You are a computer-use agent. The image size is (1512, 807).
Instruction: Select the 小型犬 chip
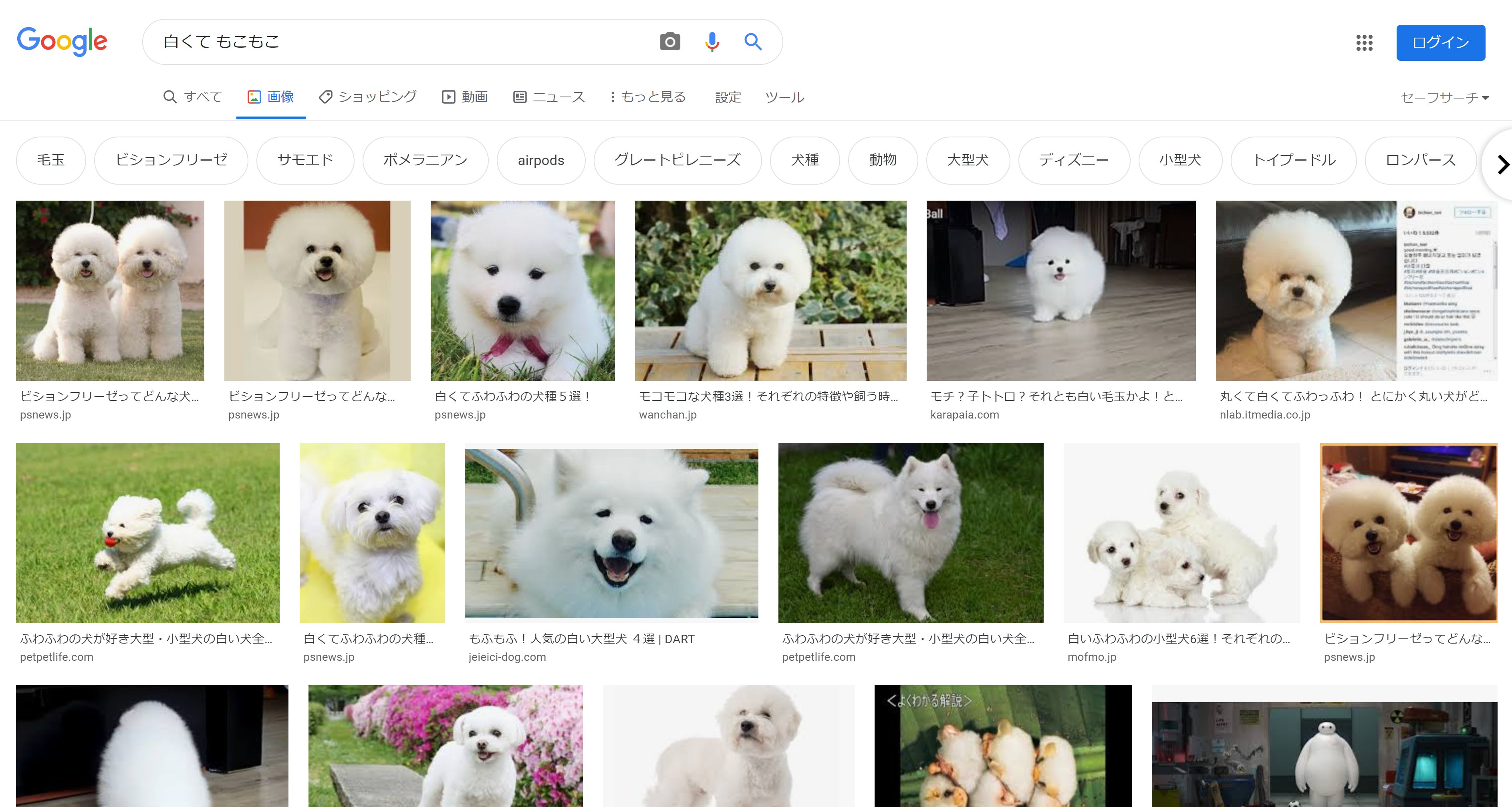[1180, 160]
